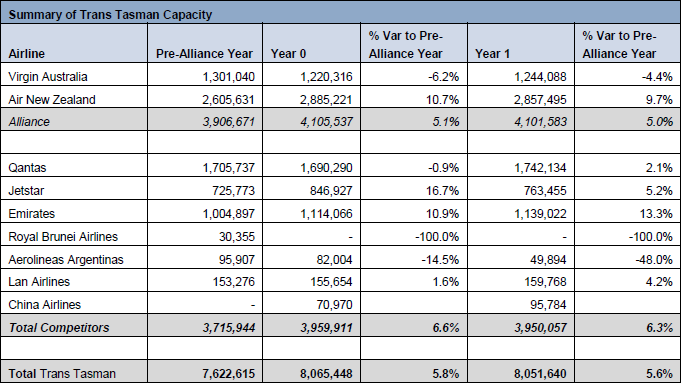Click the Total Trans Tasman value 8,065,448
Viewport: 681px width, 383px height.
click(326, 374)
